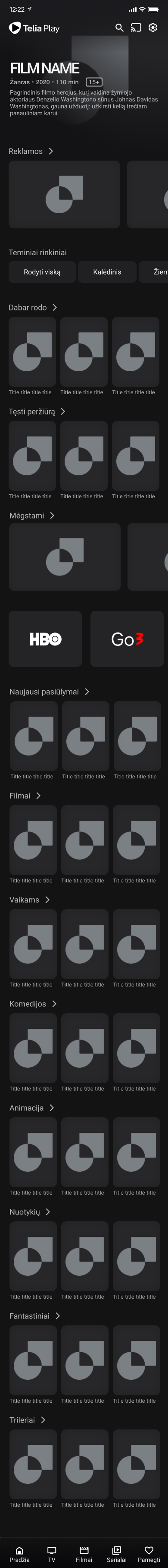Open the HBO channel tile
The width and height of the screenshot is (168, 1568).
[45, 639]
